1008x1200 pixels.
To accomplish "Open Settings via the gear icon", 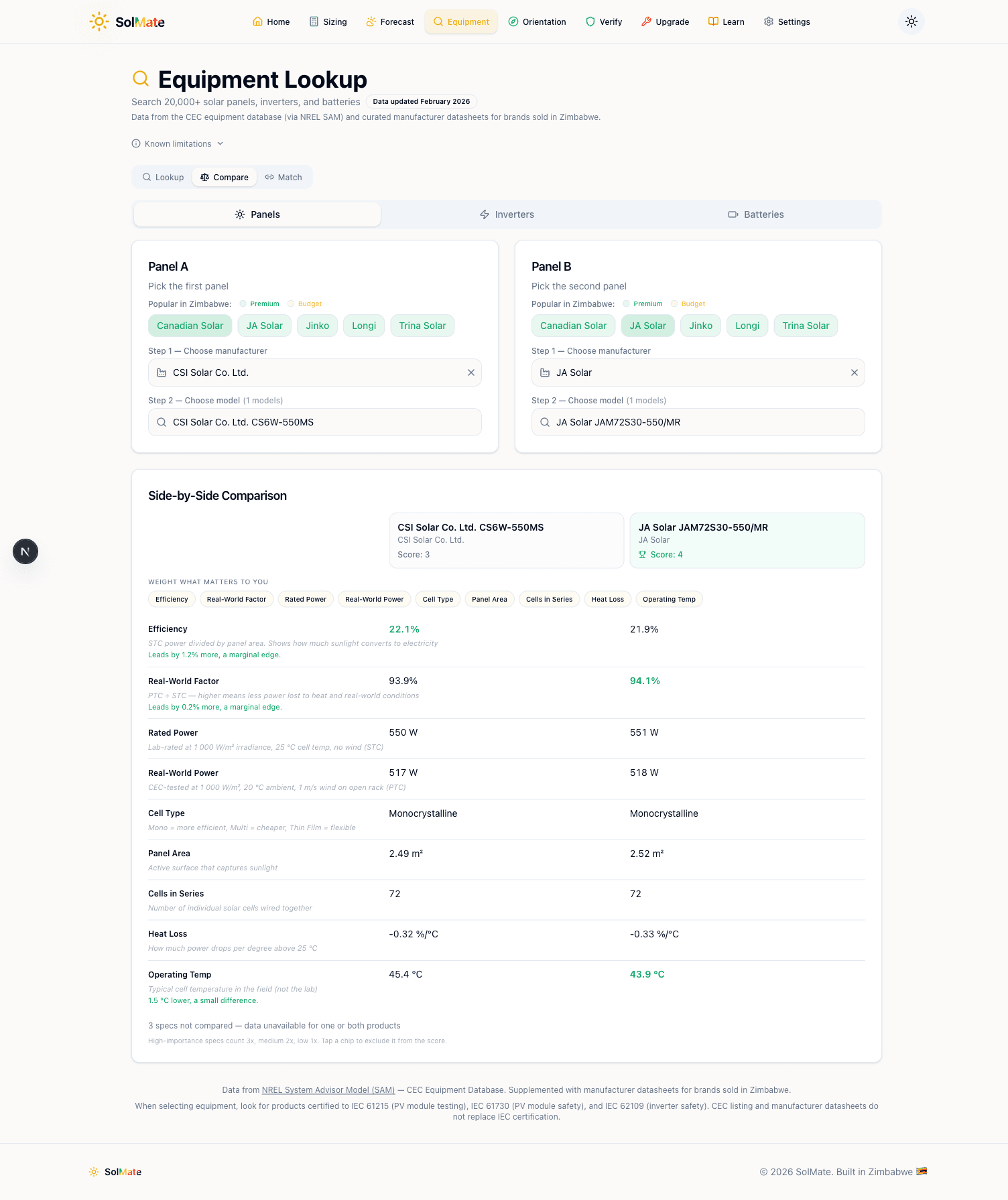I will click(769, 21).
